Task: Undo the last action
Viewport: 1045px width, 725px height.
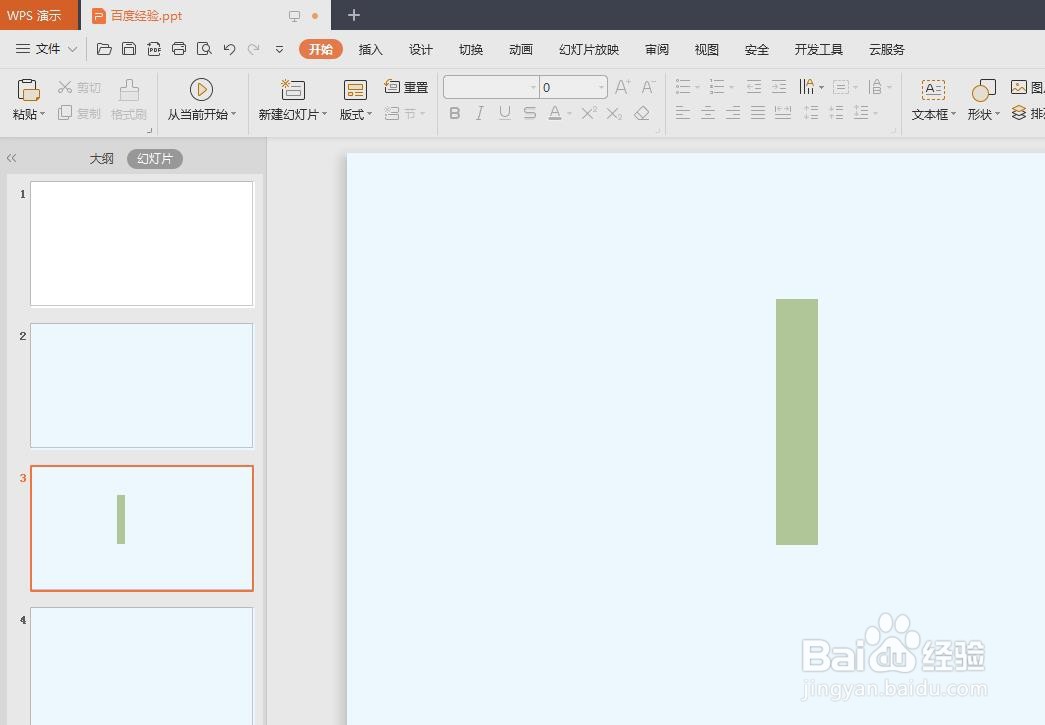Action: (x=229, y=49)
